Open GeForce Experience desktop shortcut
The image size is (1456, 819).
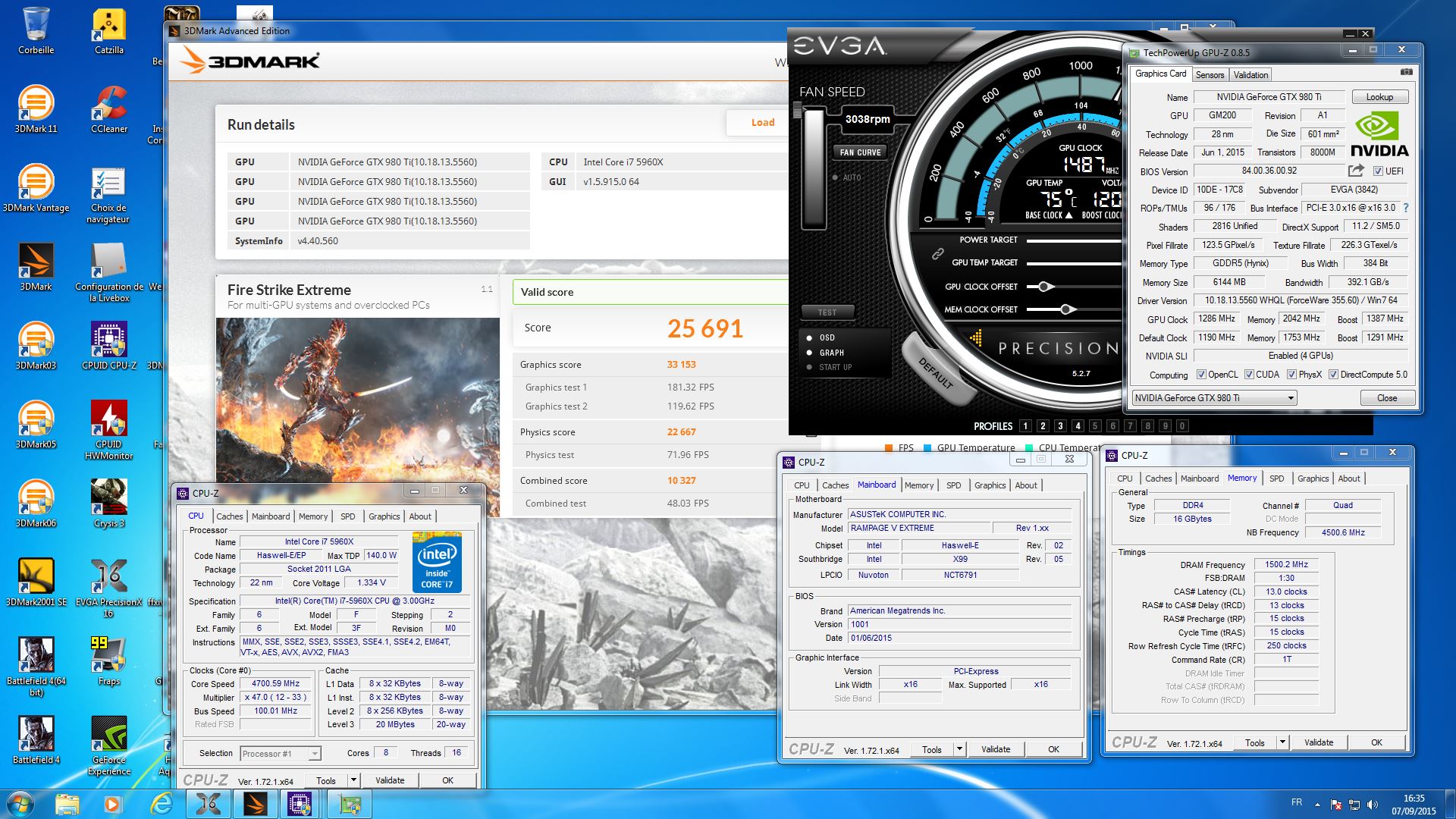coord(108,747)
